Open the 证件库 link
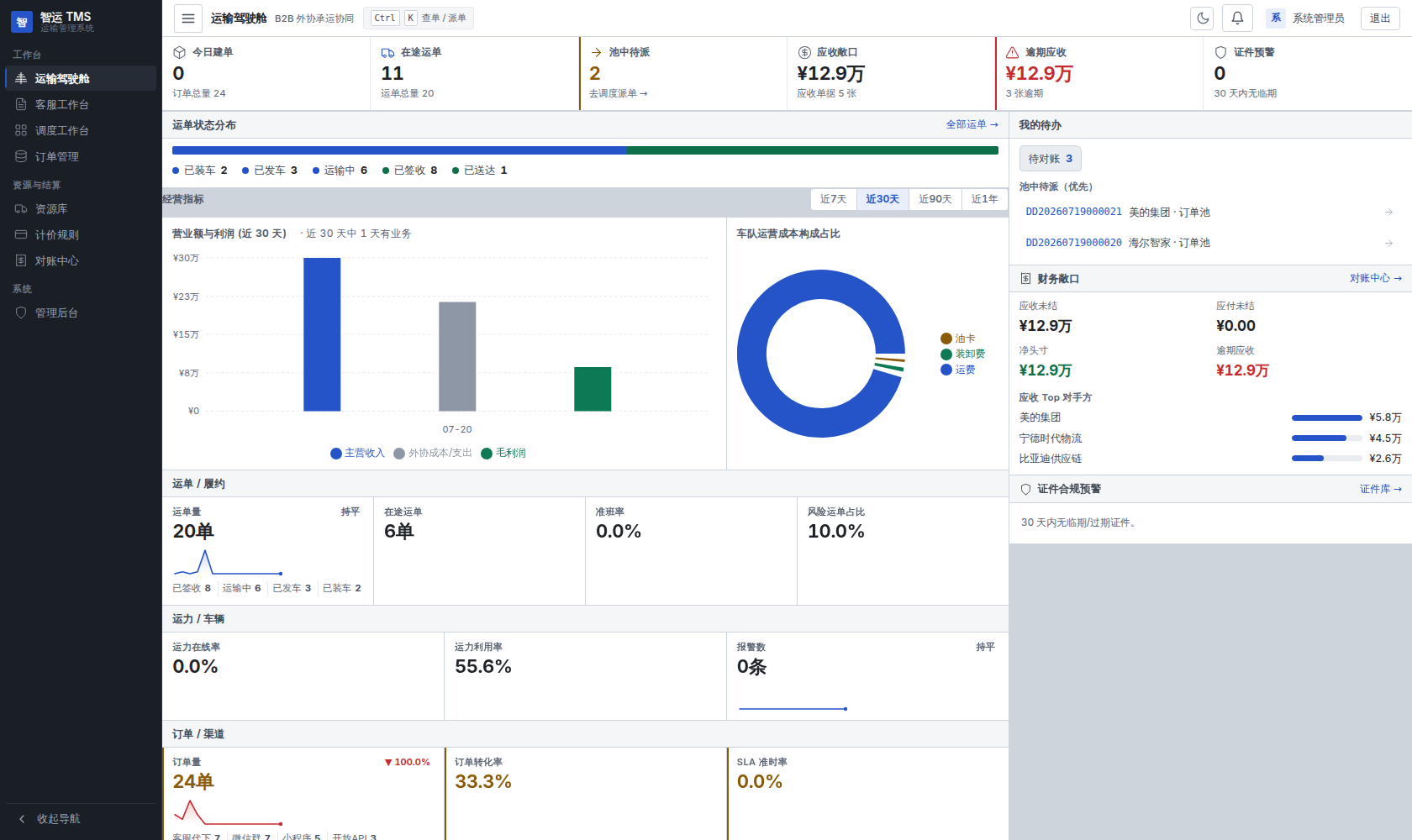The image size is (1412, 840). (1381, 489)
